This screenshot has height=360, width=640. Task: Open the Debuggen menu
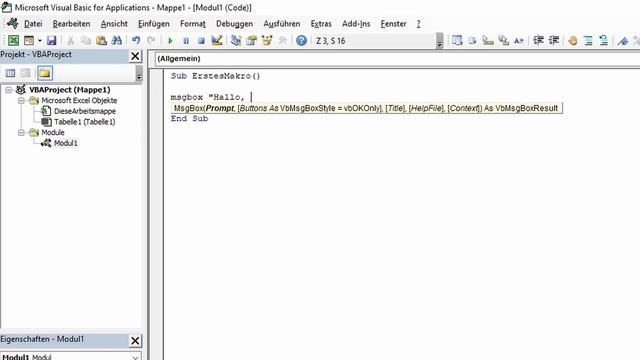(234, 24)
